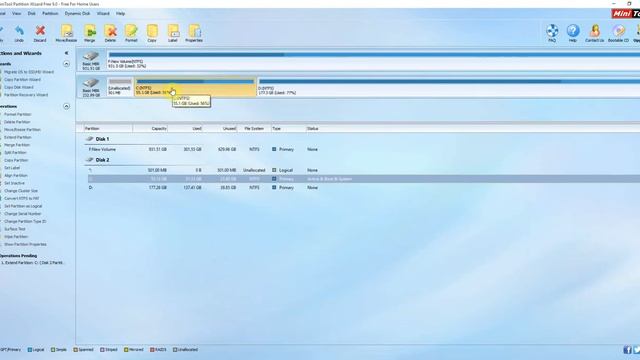Click the Help question mark icon
Image resolution: width=640 pixels, height=360 pixels.
[x=573, y=33]
